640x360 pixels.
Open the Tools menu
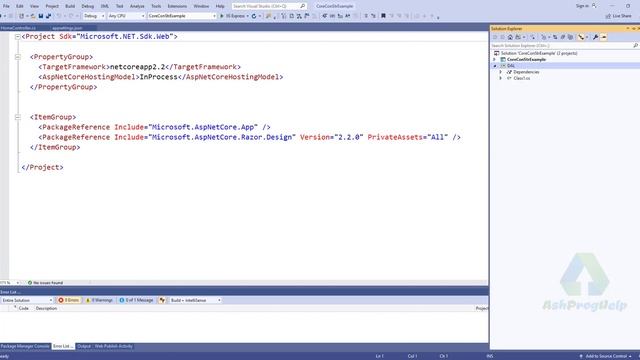pos(156,6)
